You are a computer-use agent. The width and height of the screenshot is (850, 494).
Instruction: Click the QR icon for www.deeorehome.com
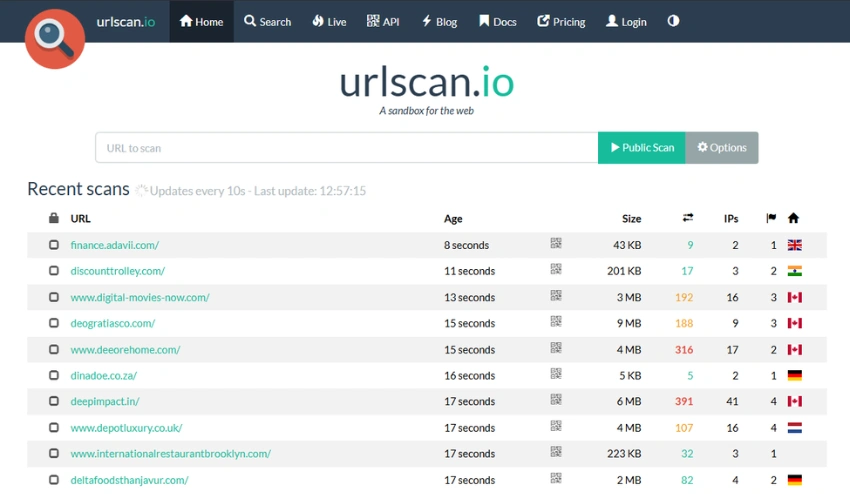tap(556, 348)
